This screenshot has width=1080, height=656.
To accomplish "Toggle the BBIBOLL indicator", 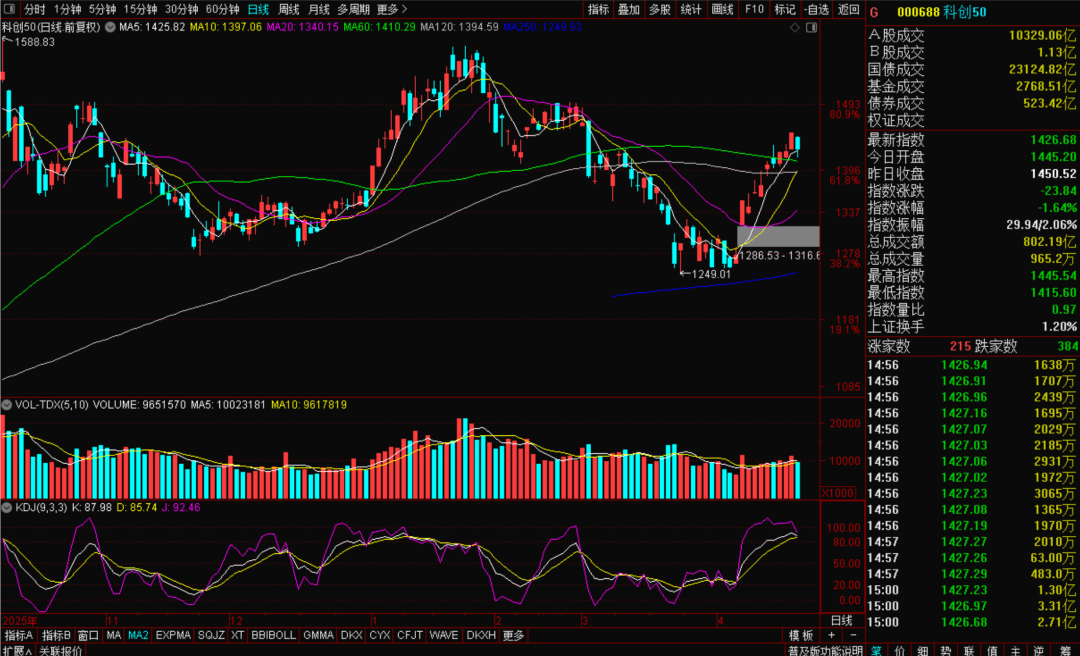I will point(273,635).
